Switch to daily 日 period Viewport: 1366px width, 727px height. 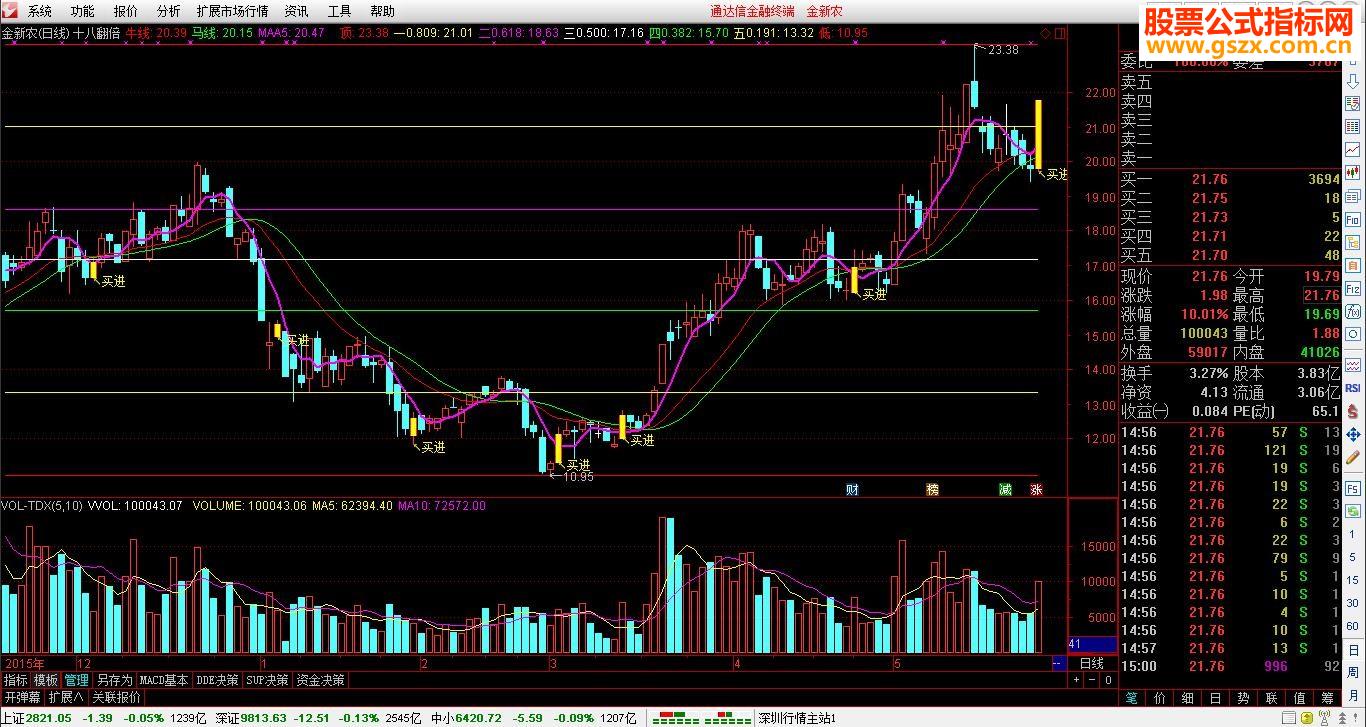tap(1353, 652)
